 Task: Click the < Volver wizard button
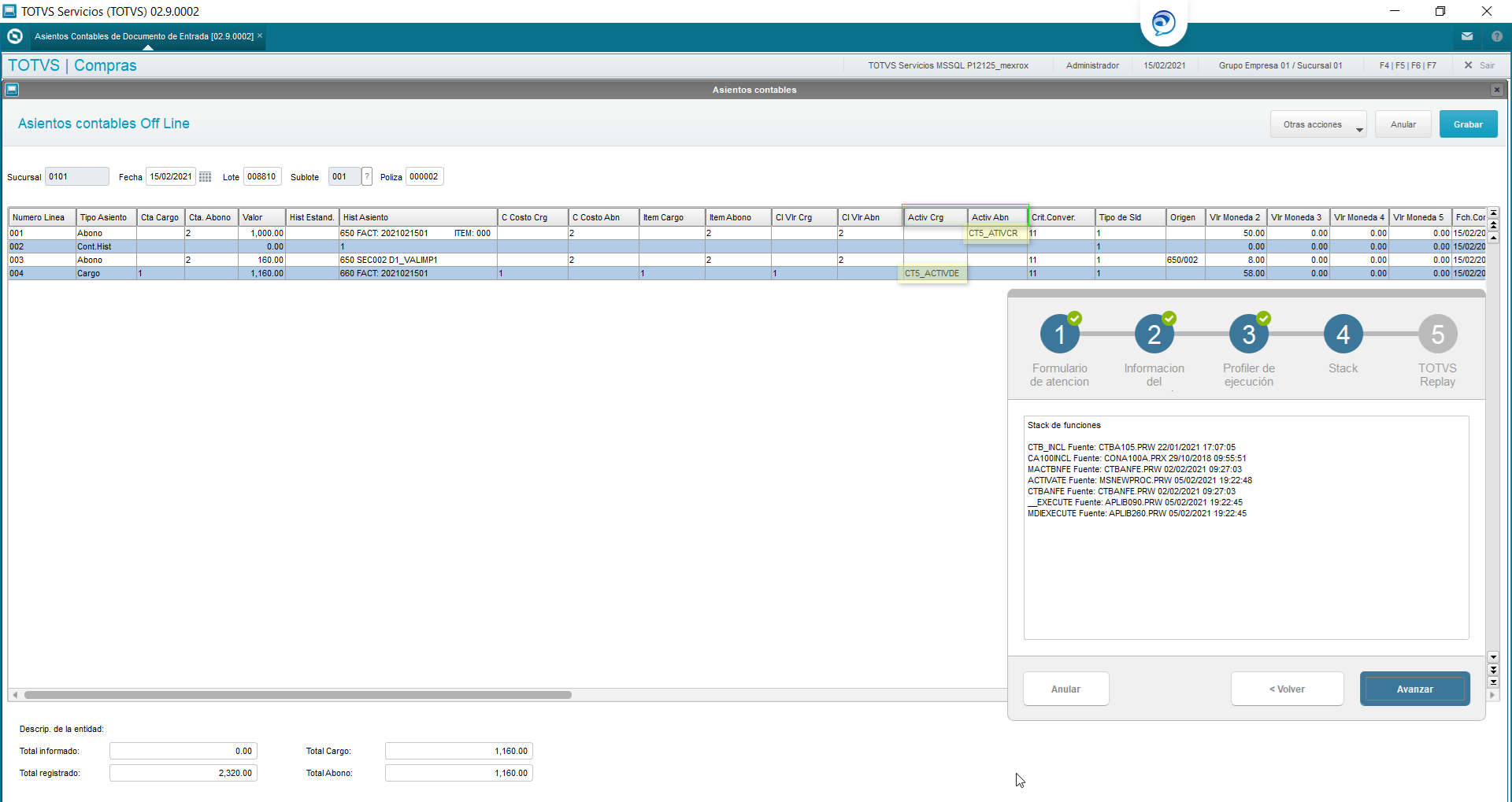(1288, 689)
